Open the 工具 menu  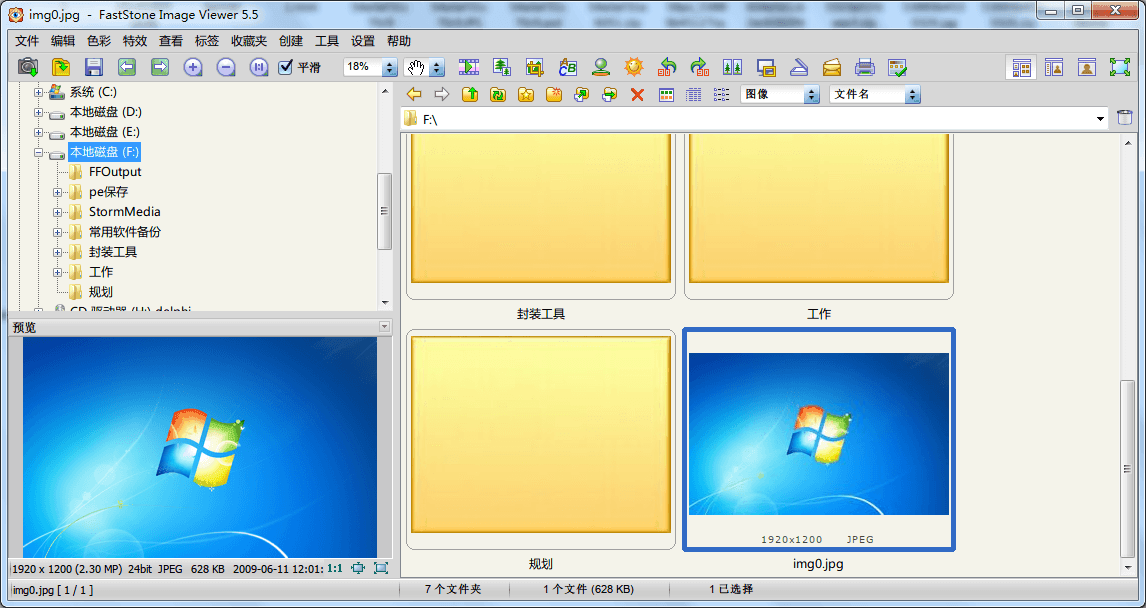click(327, 41)
